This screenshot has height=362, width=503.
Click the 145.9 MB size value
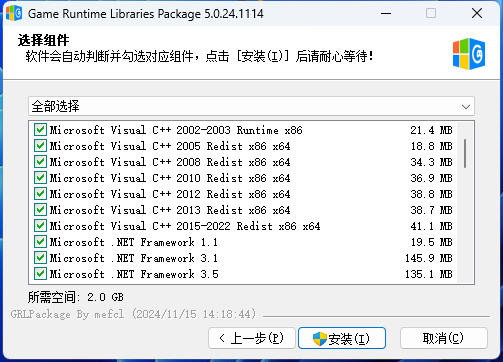[x=429, y=258]
